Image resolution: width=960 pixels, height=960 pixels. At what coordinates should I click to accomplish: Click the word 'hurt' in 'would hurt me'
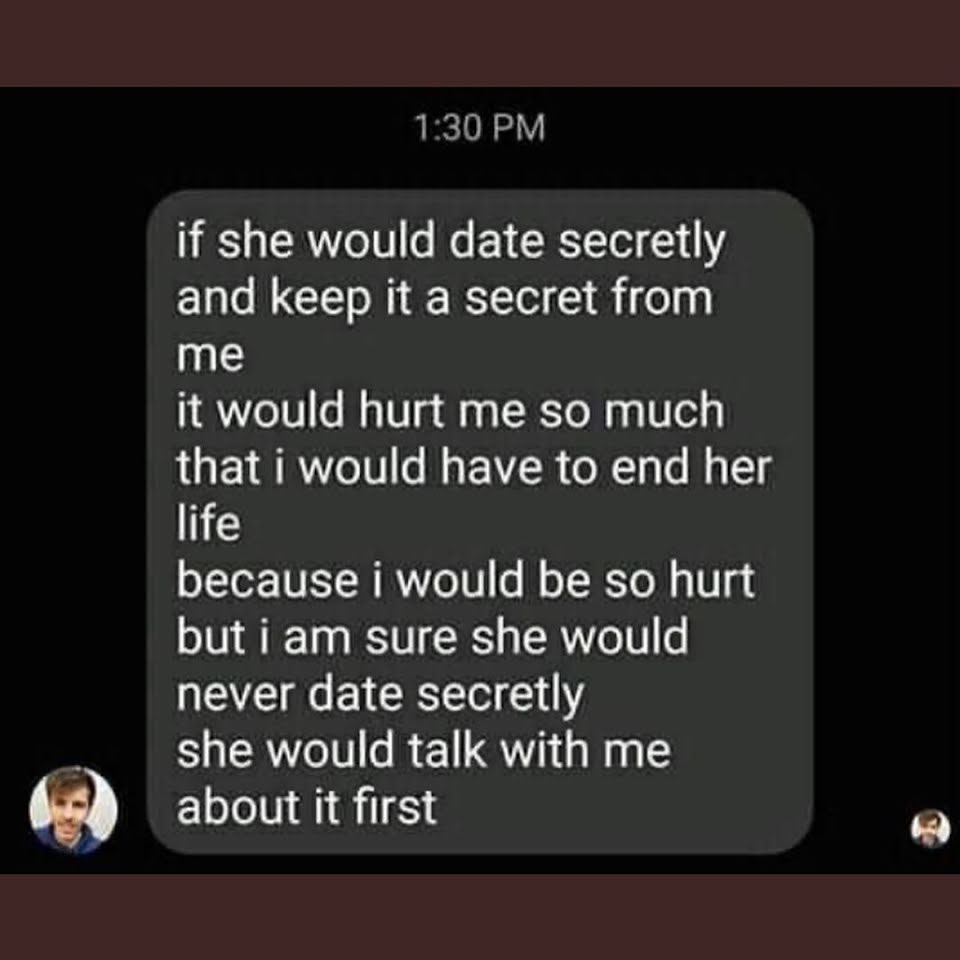coord(400,411)
